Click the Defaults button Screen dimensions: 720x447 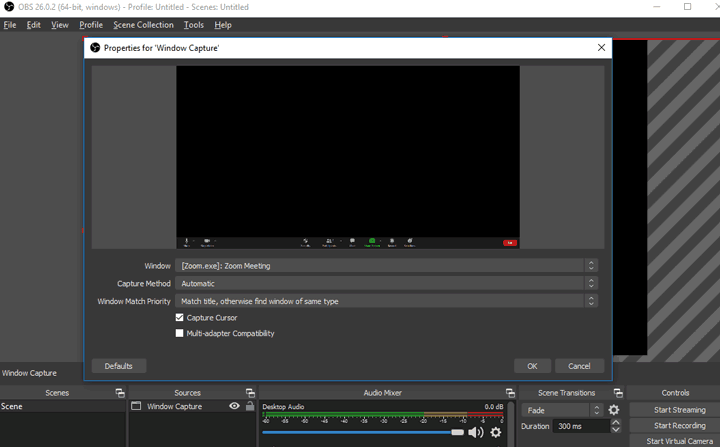click(x=118, y=366)
